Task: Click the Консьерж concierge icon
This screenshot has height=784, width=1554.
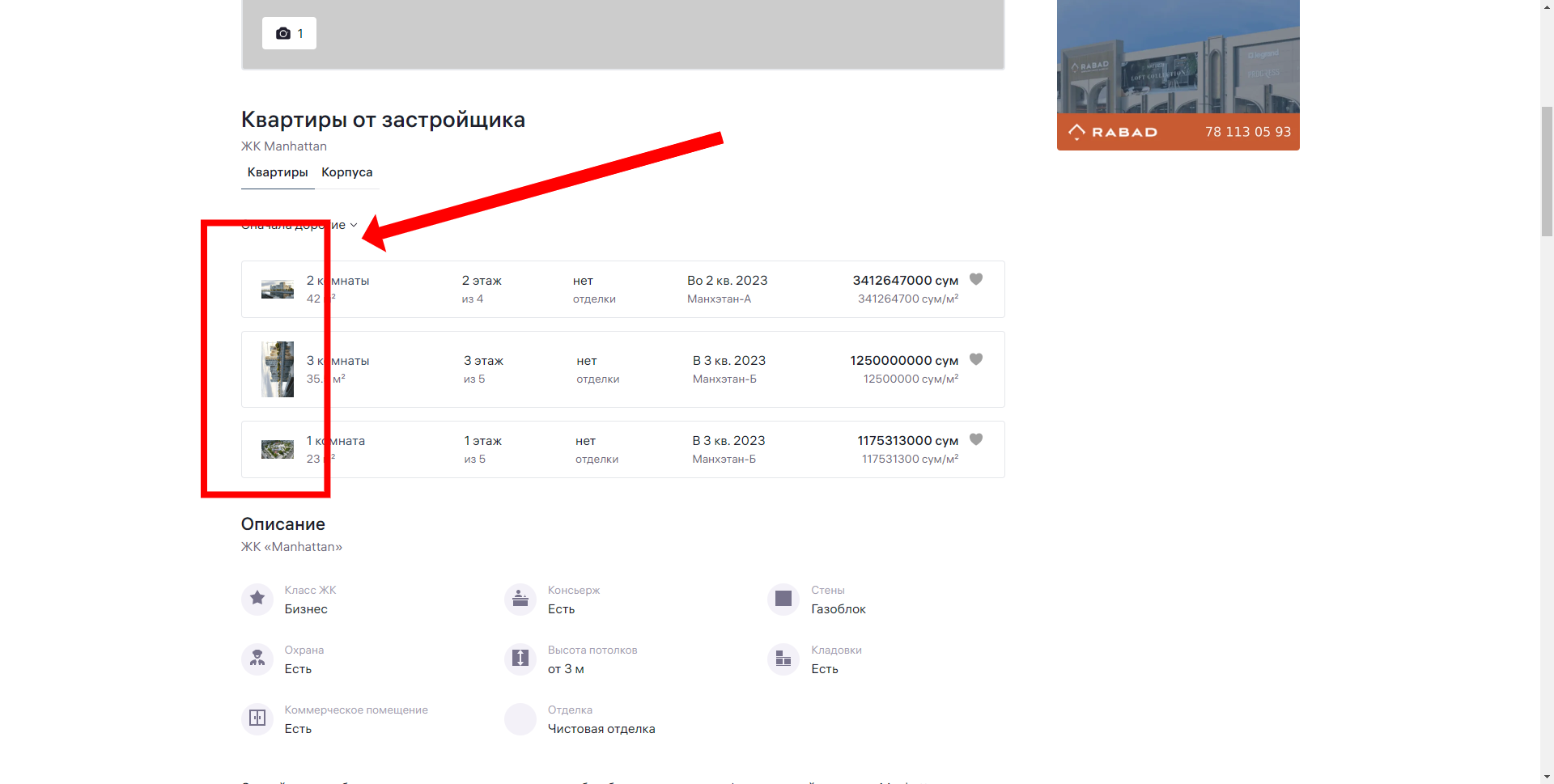Action: click(520, 600)
